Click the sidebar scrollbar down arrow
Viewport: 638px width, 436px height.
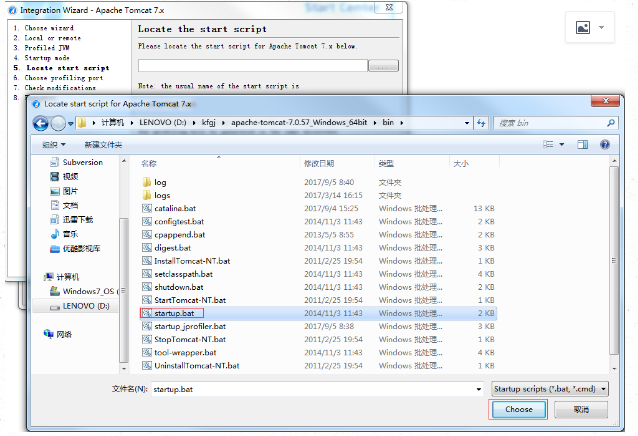click(x=124, y=369)
